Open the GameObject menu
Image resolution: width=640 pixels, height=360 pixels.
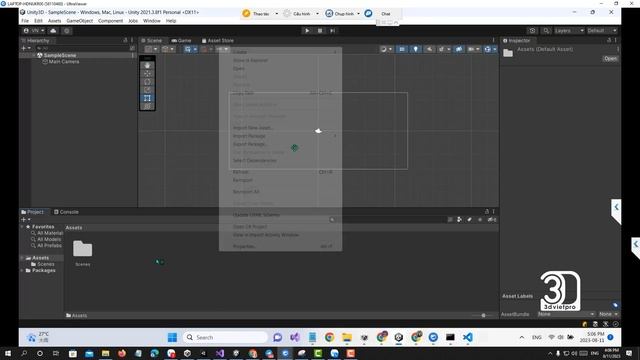coord(80,21)
